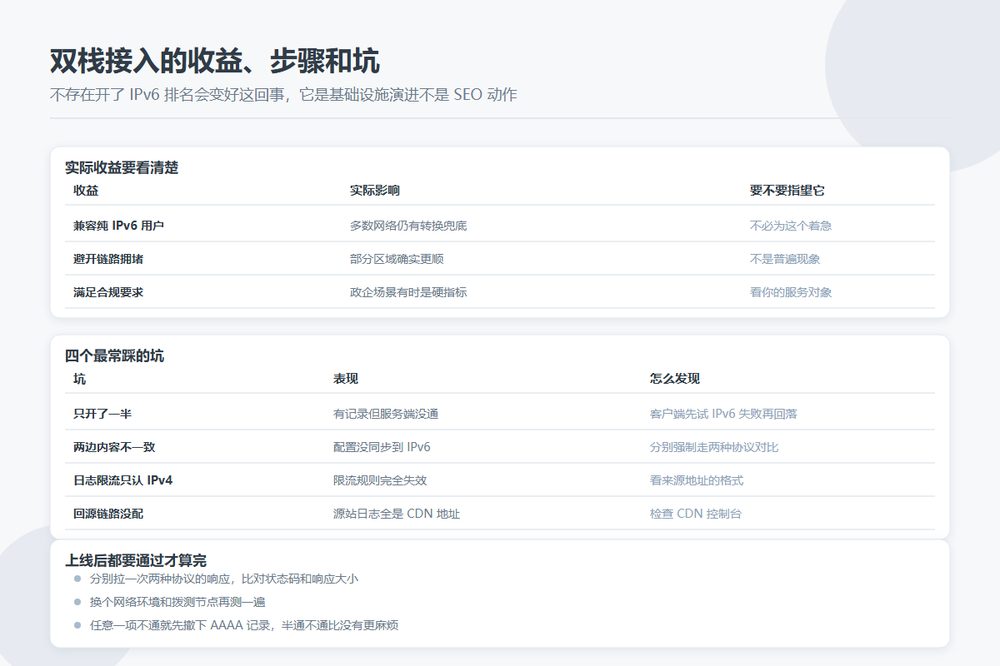Select the bullet starting 分别拉一次两种协议的响应
Image resolution: width=1000 pixels, height=666 pixels.
[224, 579]
